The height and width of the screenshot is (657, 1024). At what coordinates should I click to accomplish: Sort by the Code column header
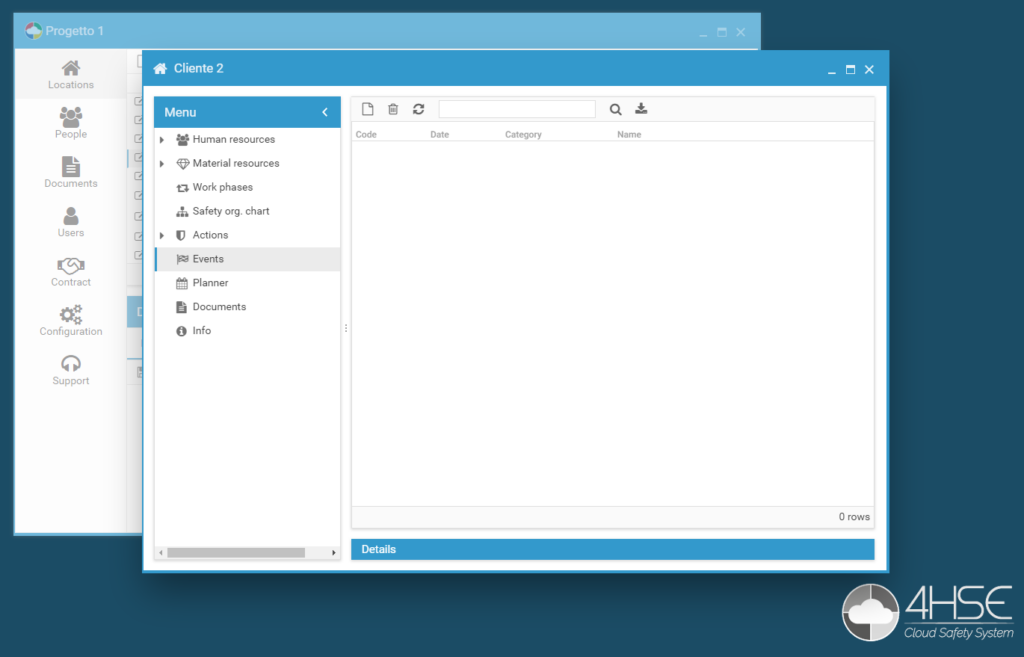point(366,135)
